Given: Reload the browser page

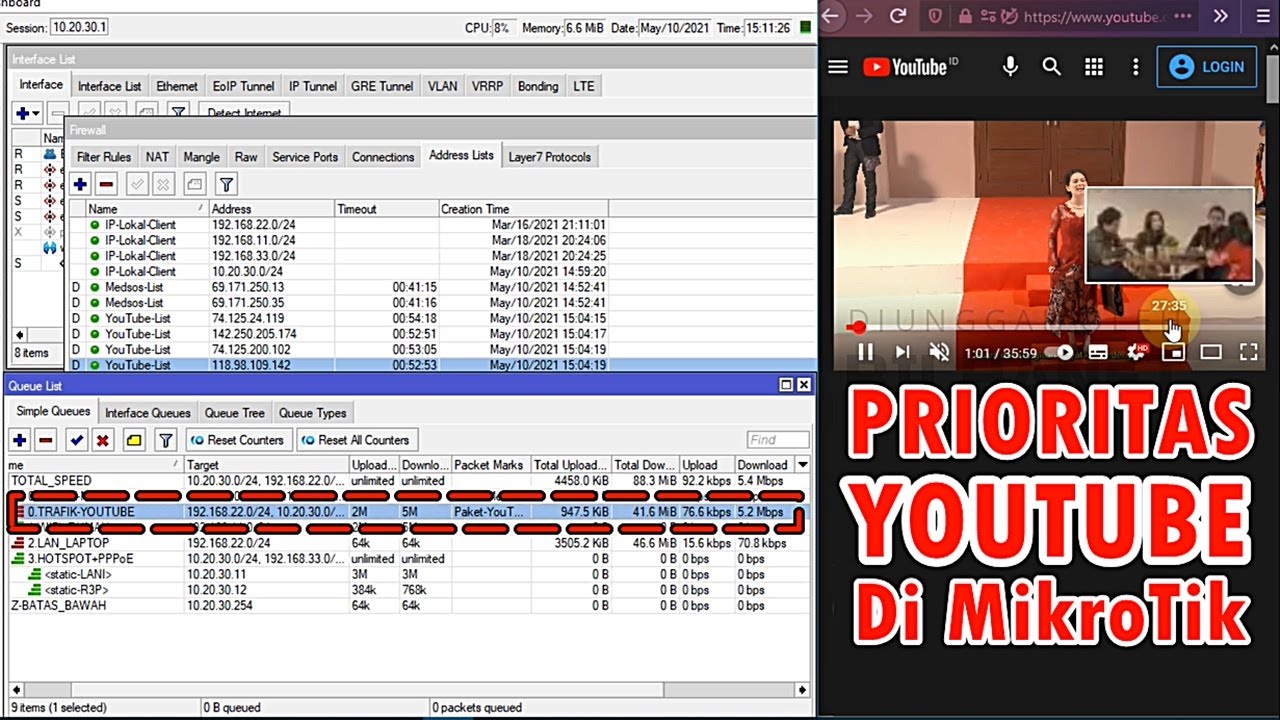Looking at the screenshot, I should tap(898, 16).
